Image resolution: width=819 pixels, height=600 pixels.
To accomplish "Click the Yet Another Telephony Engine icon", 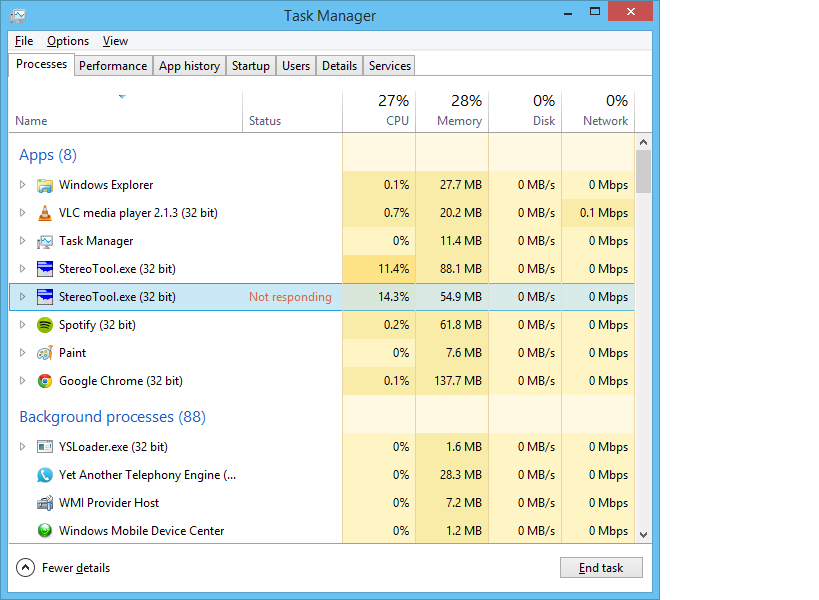I will 45,475.
